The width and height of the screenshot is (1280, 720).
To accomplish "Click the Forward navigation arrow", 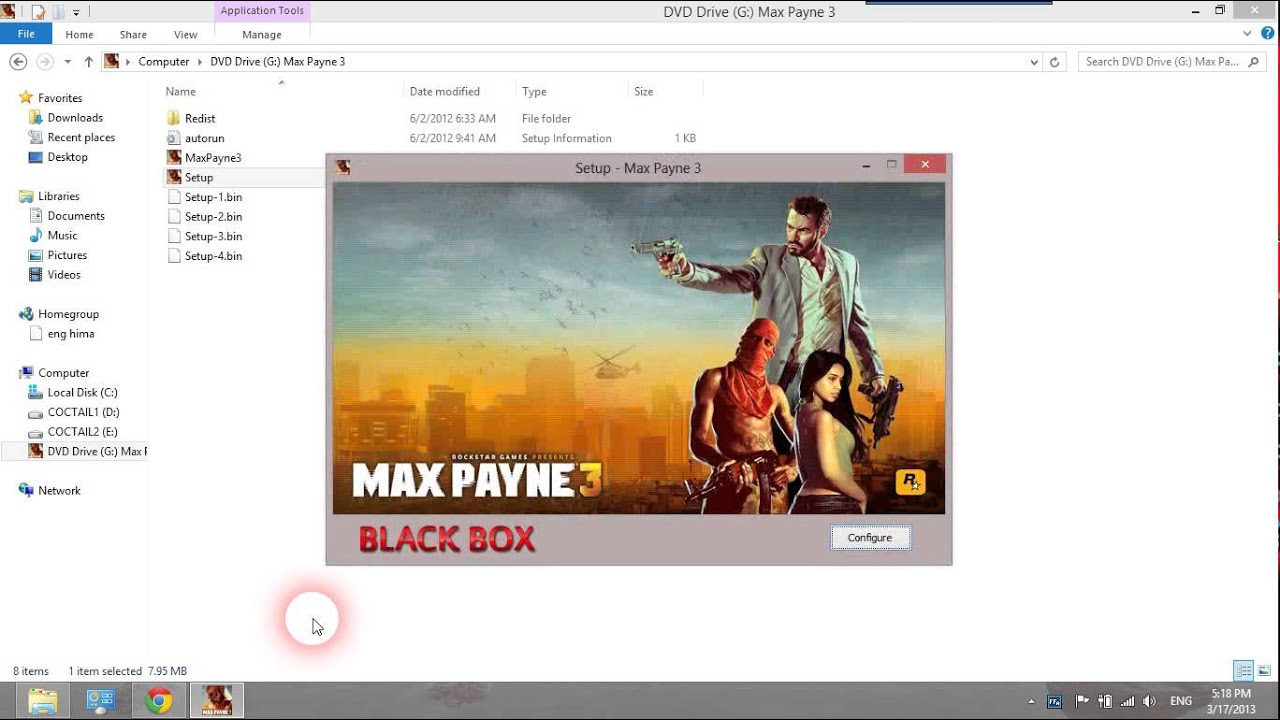I will click(x=44, y=61).
